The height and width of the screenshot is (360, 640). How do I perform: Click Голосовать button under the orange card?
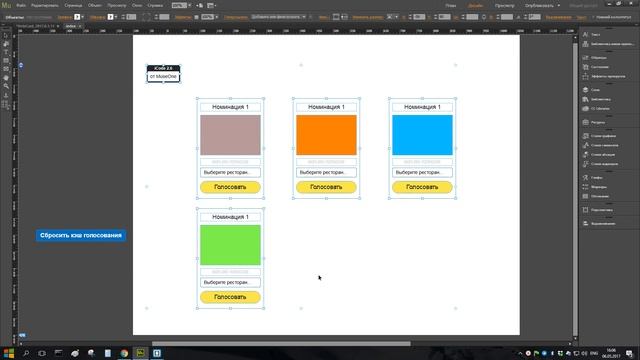pyautogui.click(x=326, y=187)
